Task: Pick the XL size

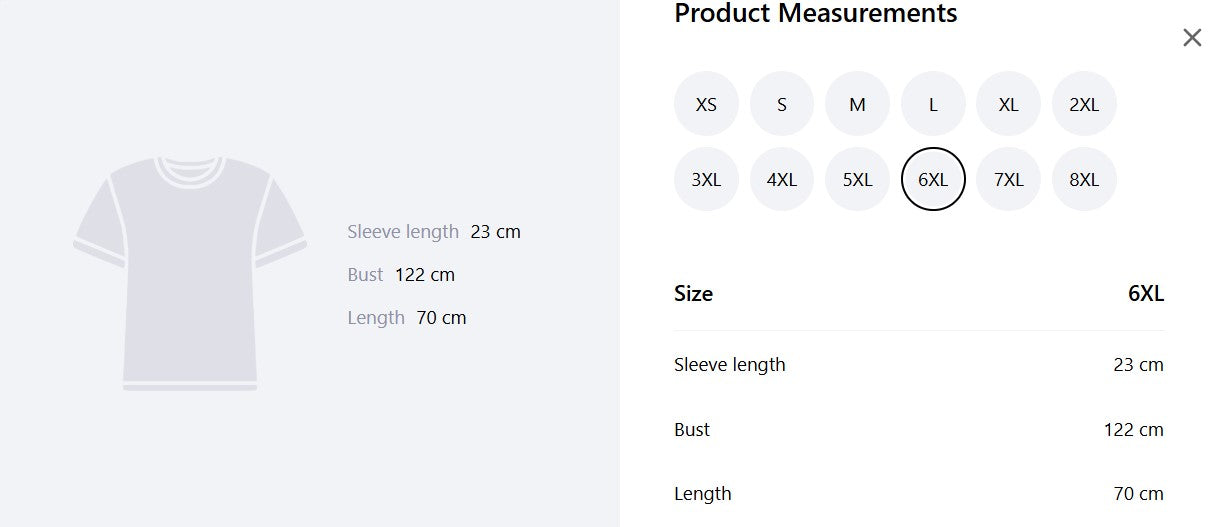Action: coord(1008,104)
